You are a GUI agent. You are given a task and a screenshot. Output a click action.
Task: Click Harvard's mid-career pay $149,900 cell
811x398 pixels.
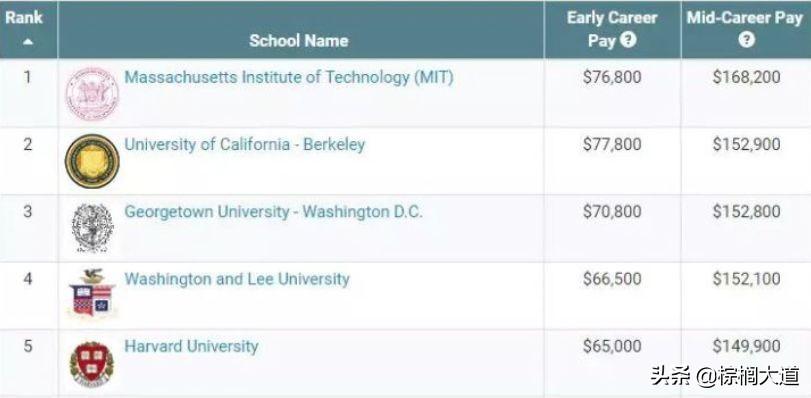[746, 346]
